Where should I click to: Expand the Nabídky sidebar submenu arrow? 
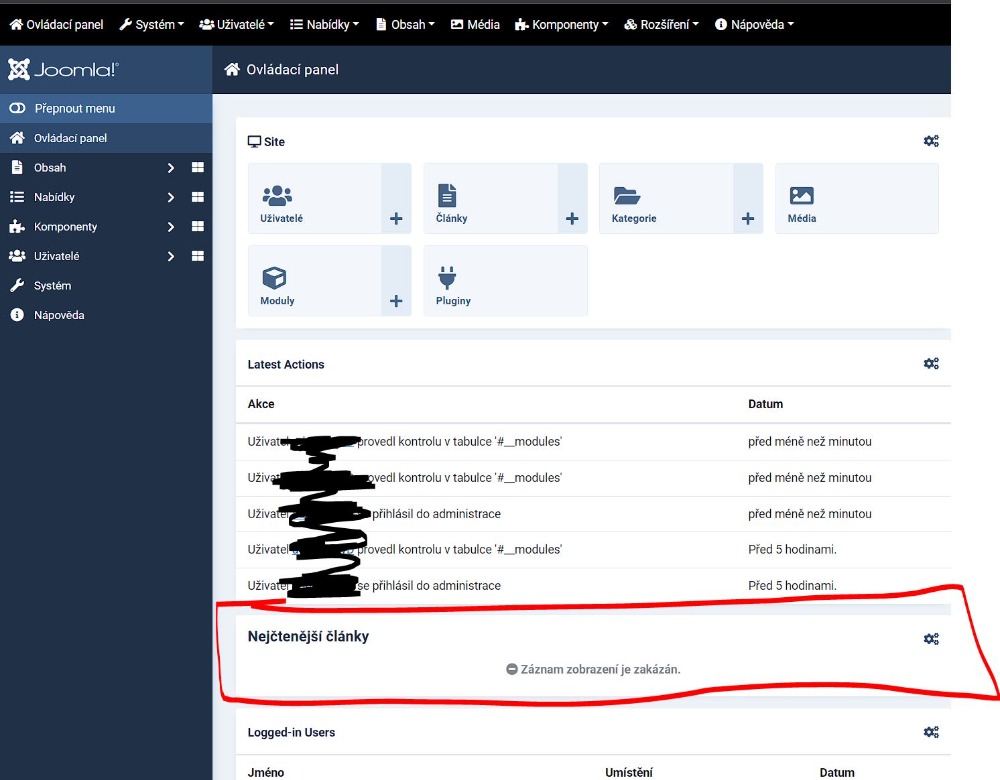coord(171,197)
